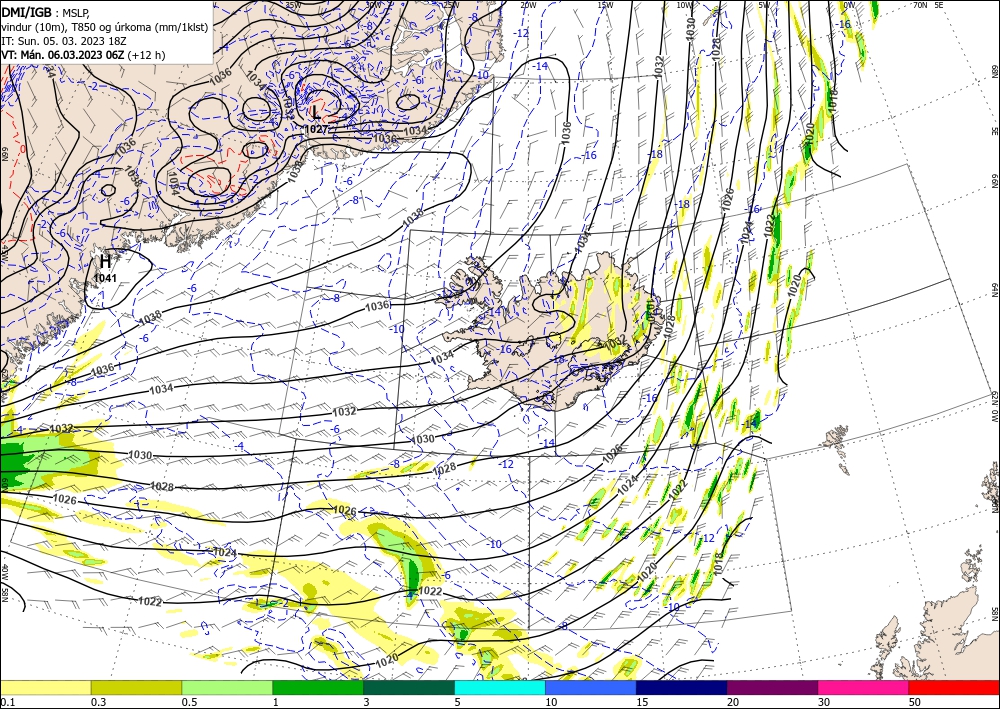Click the yellow 0.1–0.3 legend swatch
This screenshot has height=709, width=1000.
[45, 687]
